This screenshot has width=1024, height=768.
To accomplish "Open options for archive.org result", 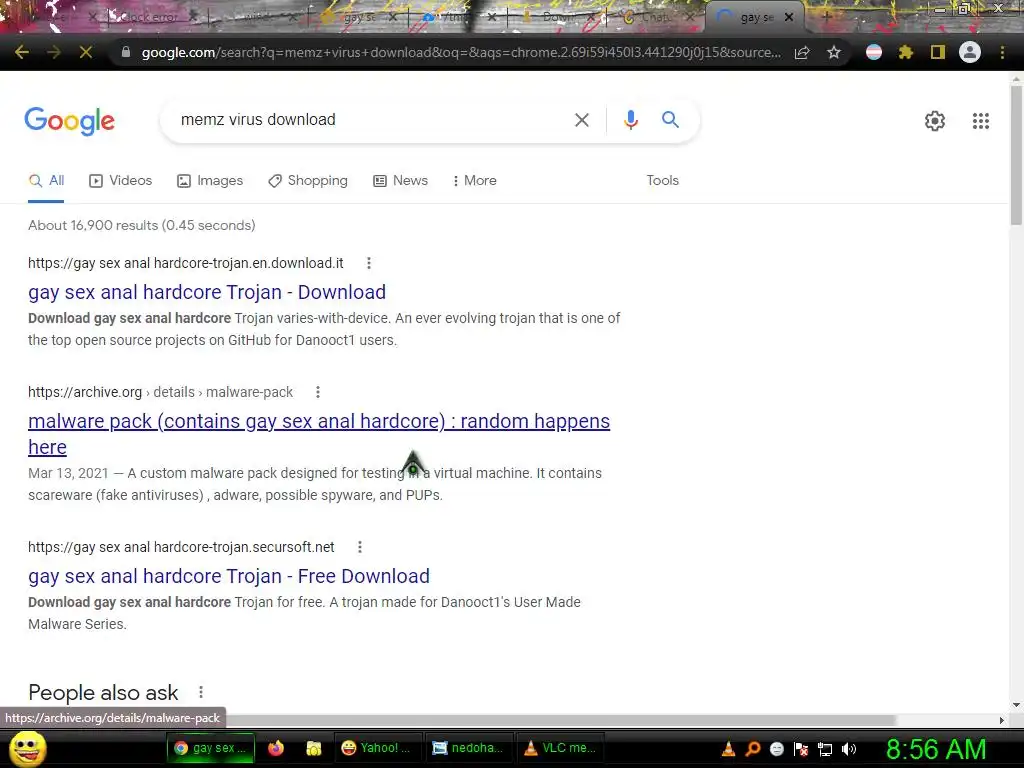I will coord(318,392).
